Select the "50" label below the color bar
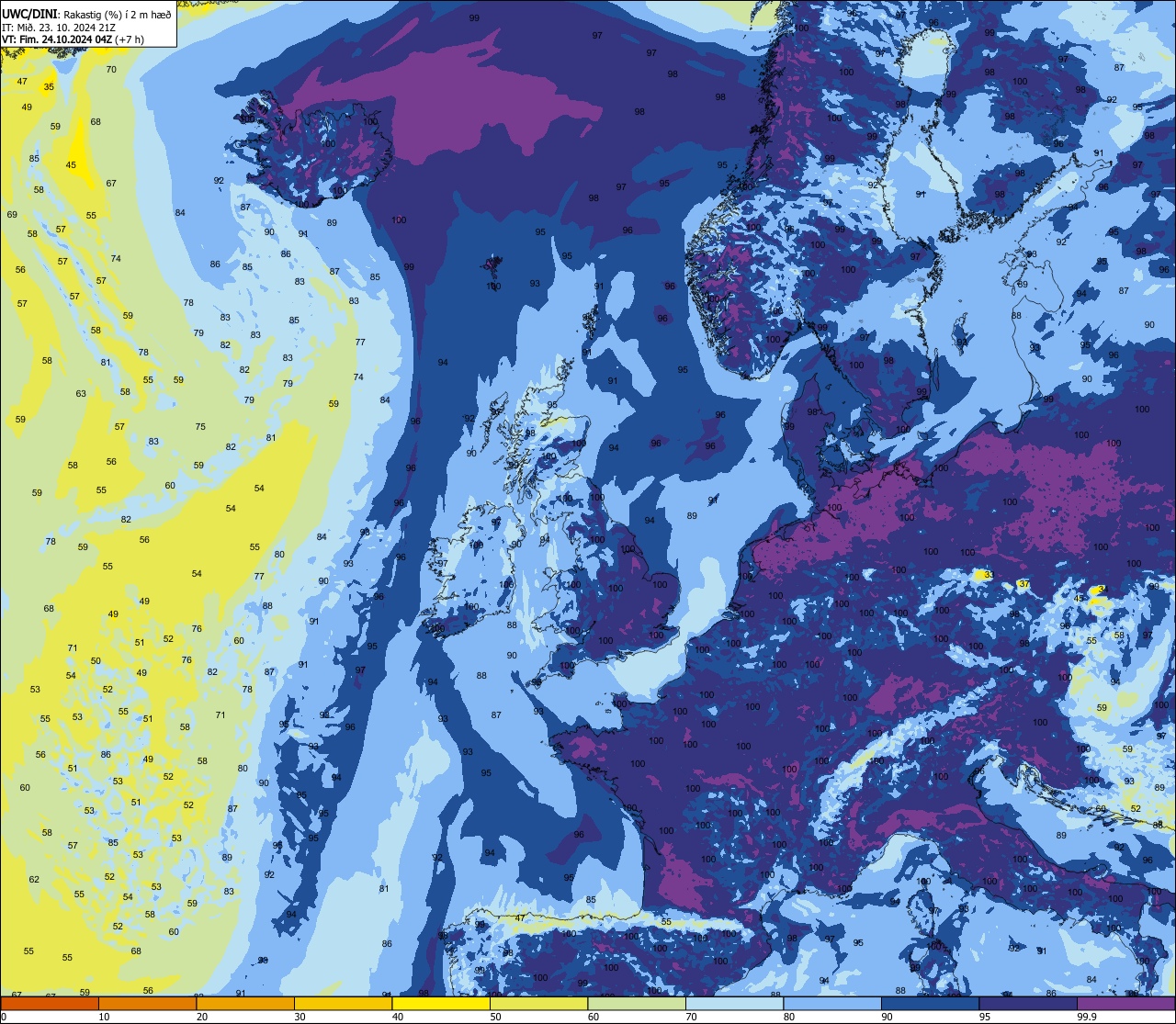The image size is (1176, 1024). [495, 1017]
